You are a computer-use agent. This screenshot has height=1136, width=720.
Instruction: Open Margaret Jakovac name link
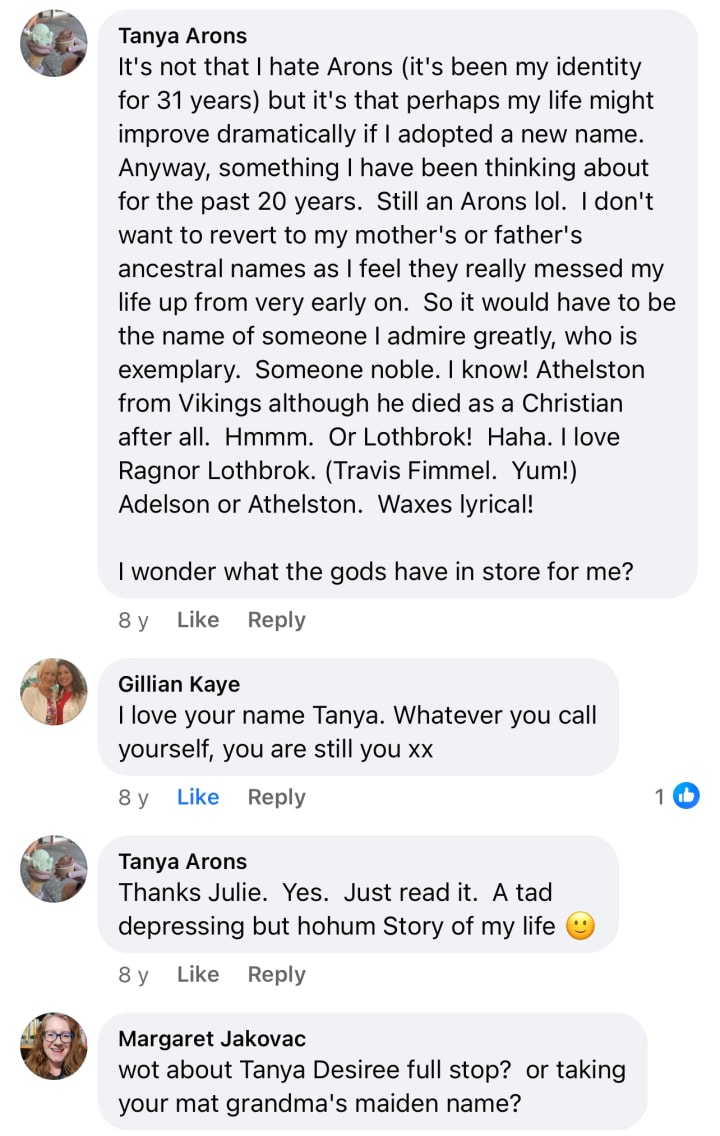pos(211,1039)
